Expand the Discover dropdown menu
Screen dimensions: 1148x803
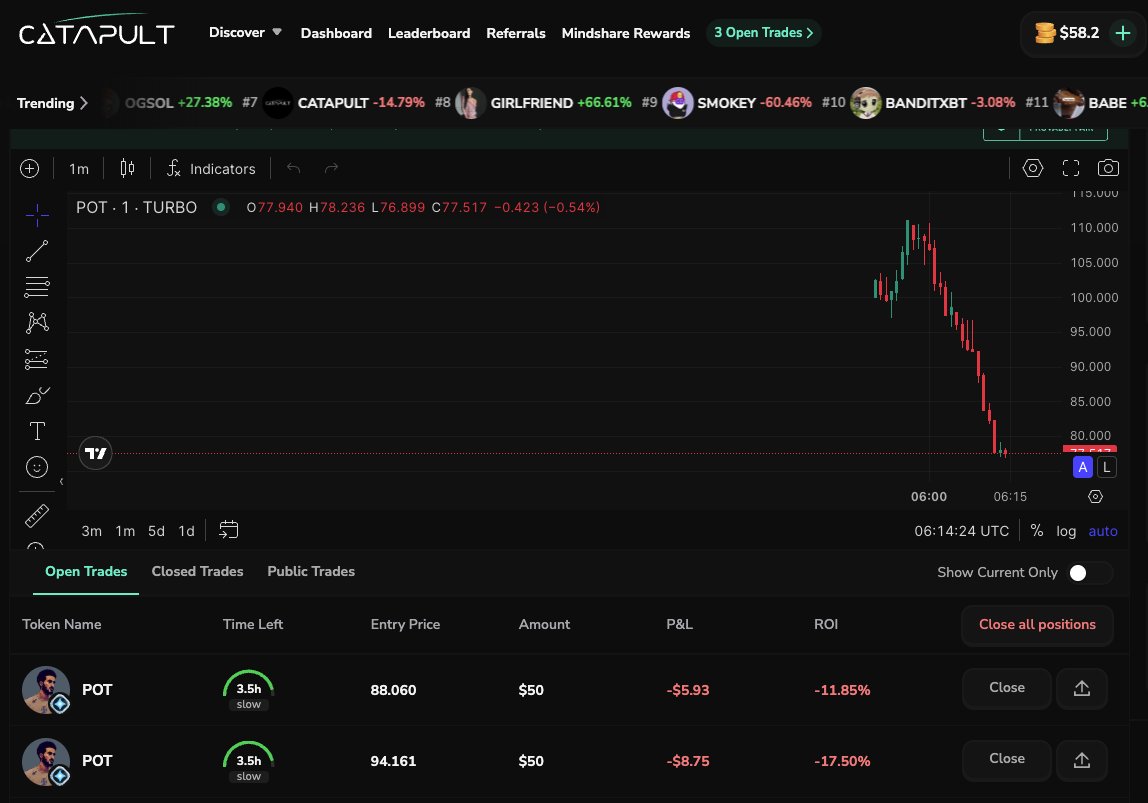(245, 32)
